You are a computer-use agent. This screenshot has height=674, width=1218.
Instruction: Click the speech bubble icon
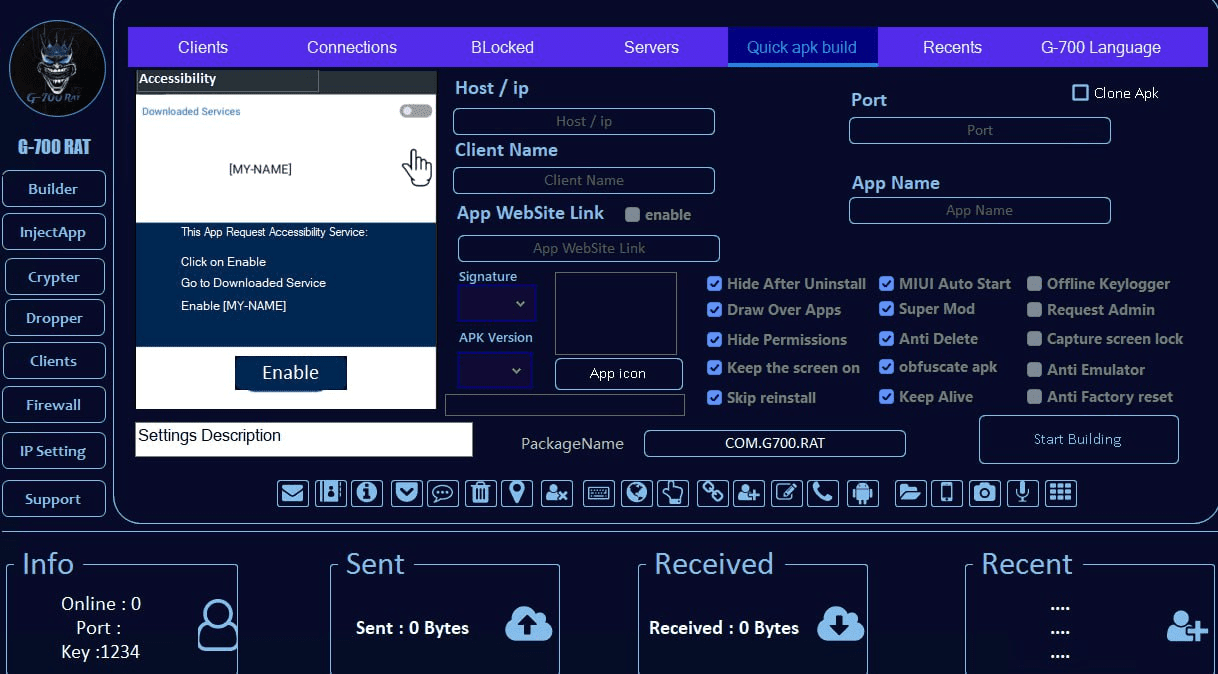[x=441, y=492]
